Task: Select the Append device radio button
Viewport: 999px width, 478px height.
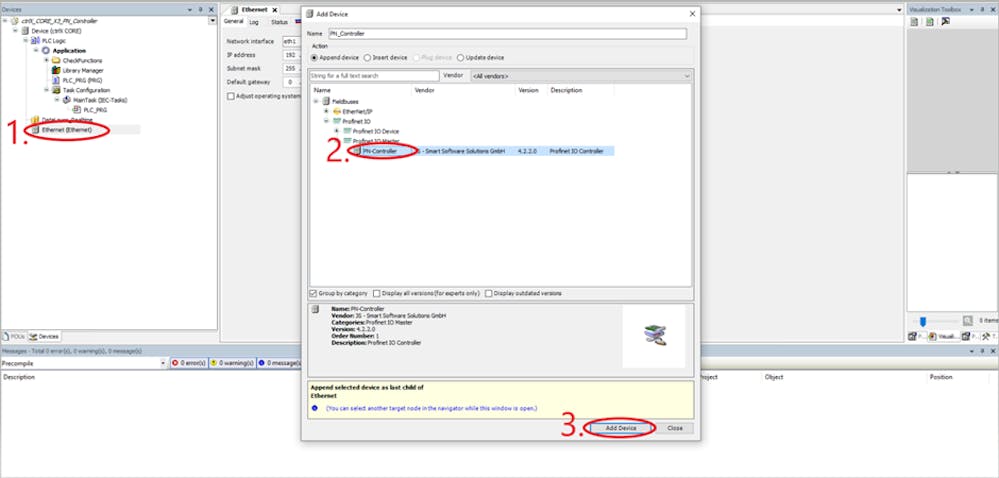Action: point(314,57)
